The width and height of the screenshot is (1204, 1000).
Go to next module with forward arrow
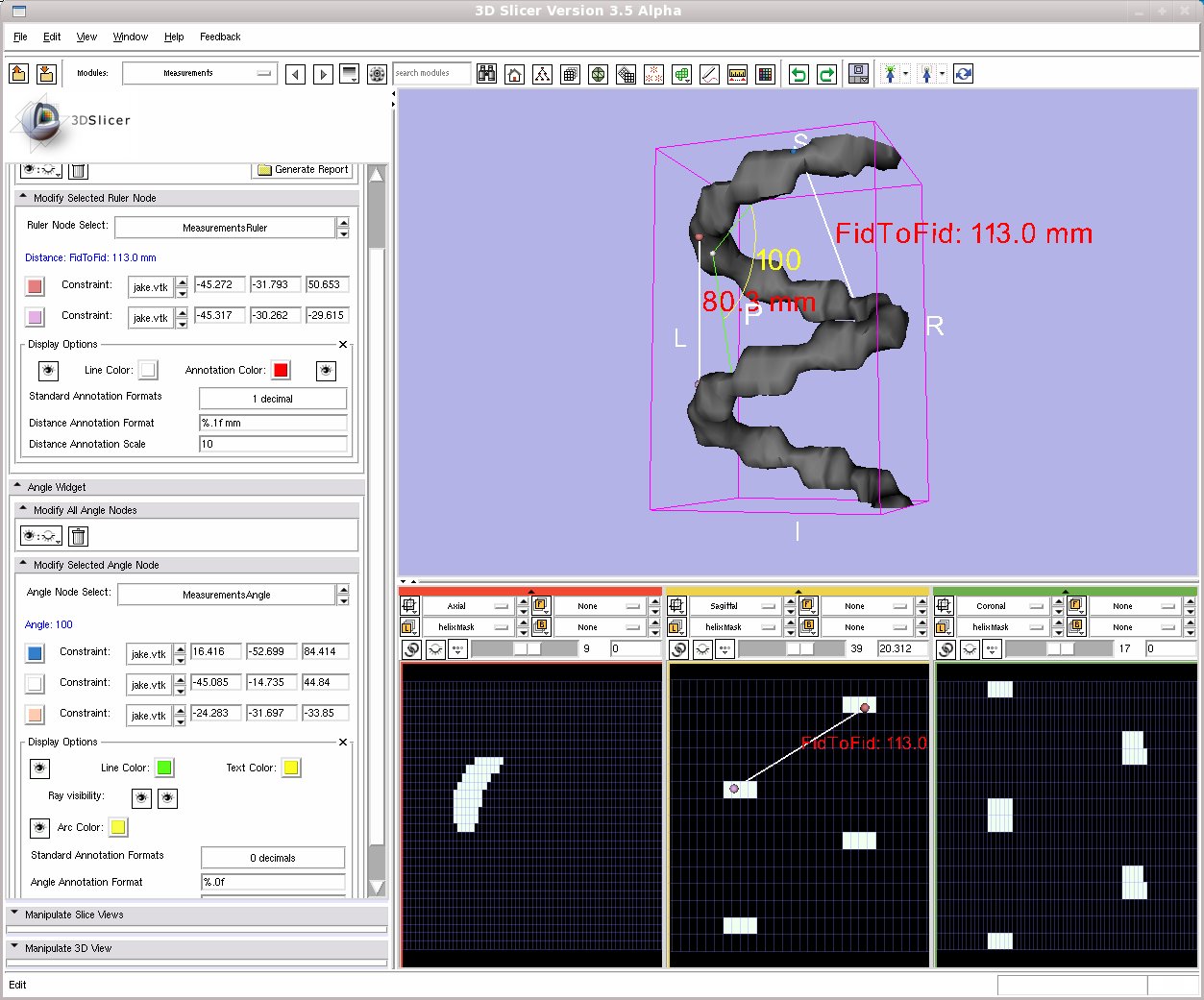(x=324, y=74)
